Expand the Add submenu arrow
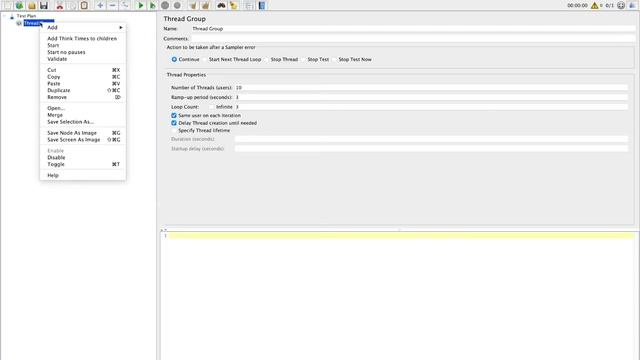 121,27
